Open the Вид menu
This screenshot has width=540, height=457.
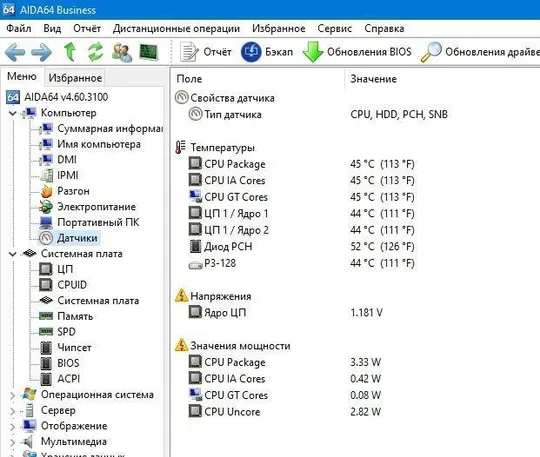tap(52, 29)
